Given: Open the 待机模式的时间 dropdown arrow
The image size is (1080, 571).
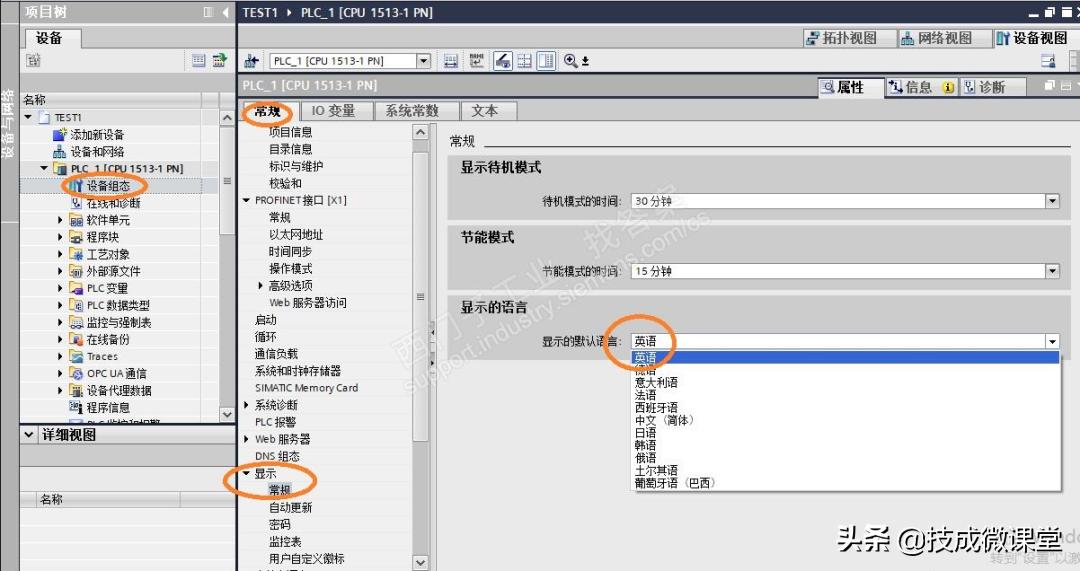Looking at the screenshot, I should click(1052, 201).
